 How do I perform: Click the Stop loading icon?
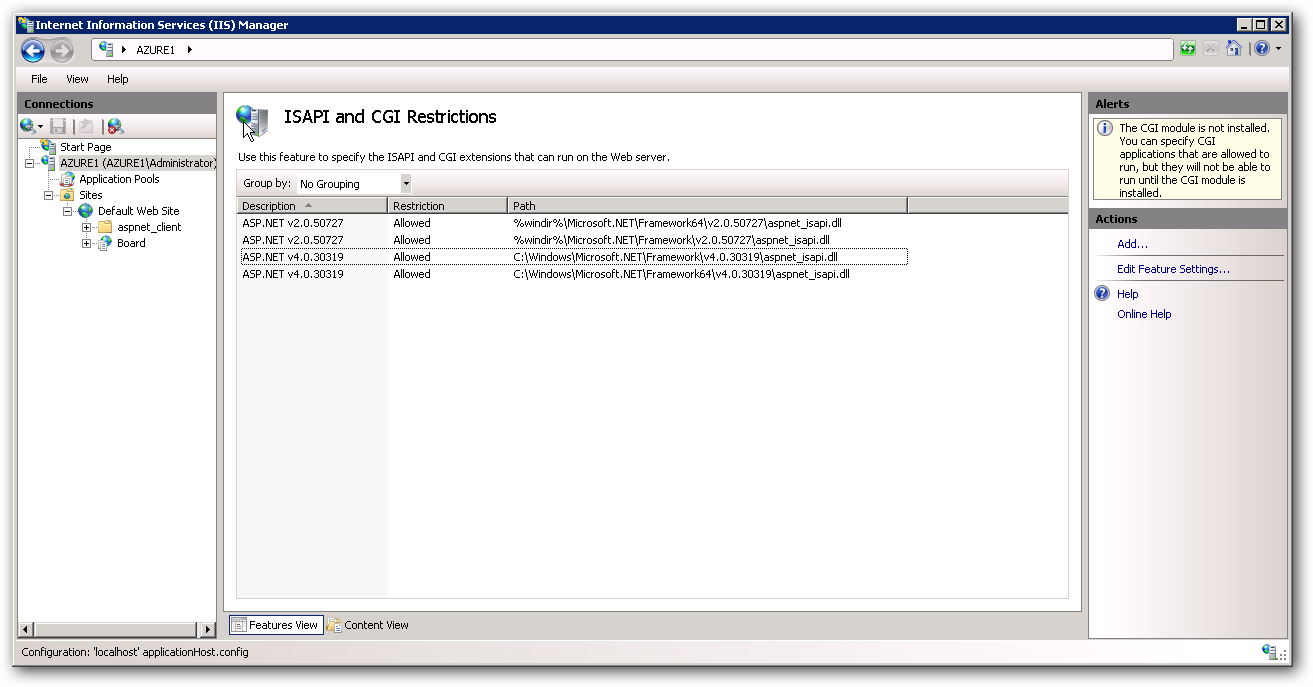[1211, 49]
